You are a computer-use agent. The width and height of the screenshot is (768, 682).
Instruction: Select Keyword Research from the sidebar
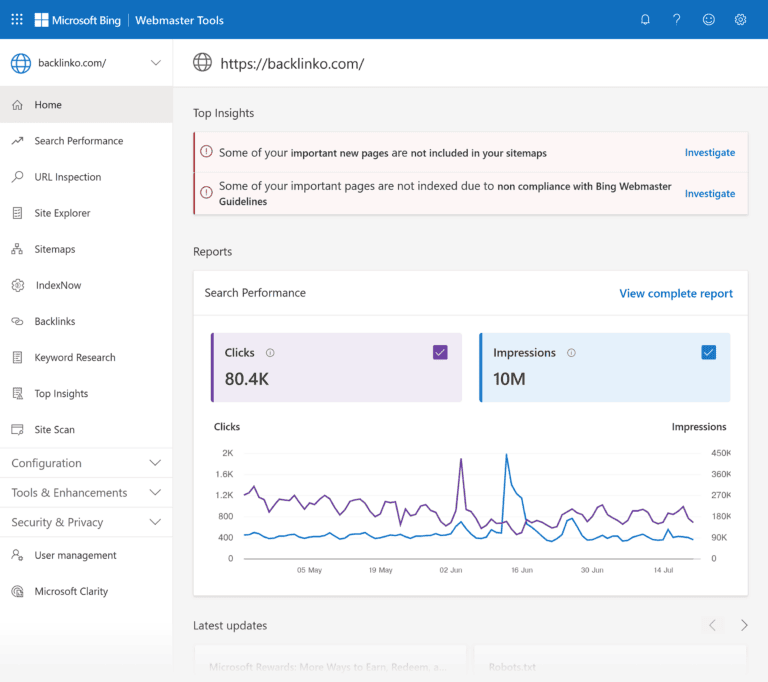[x=74, y=357]
